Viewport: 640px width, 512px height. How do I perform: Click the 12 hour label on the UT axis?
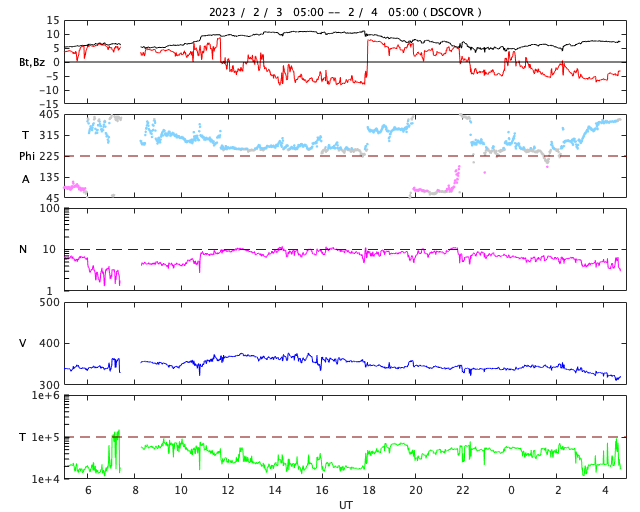point(228,490)
